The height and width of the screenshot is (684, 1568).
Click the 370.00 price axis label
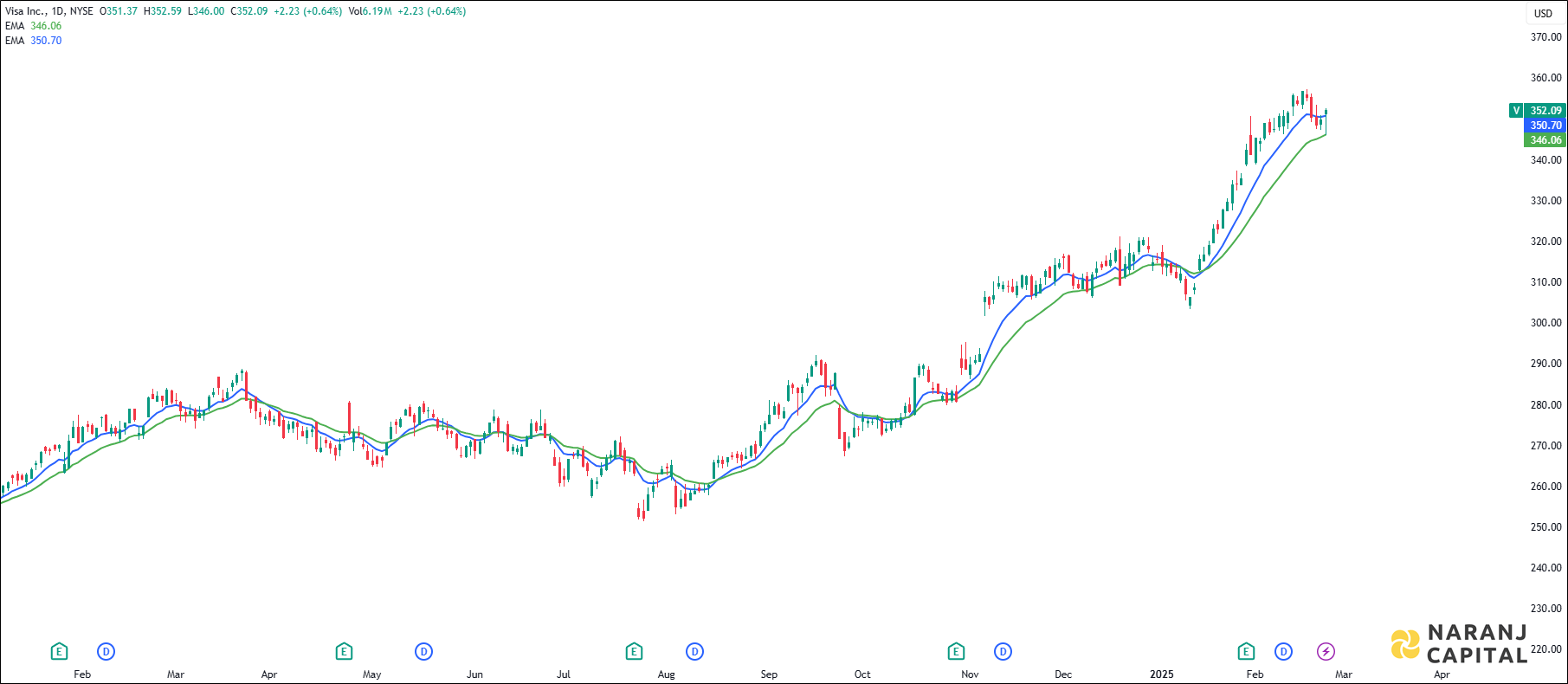click(x=1545, y=37)
